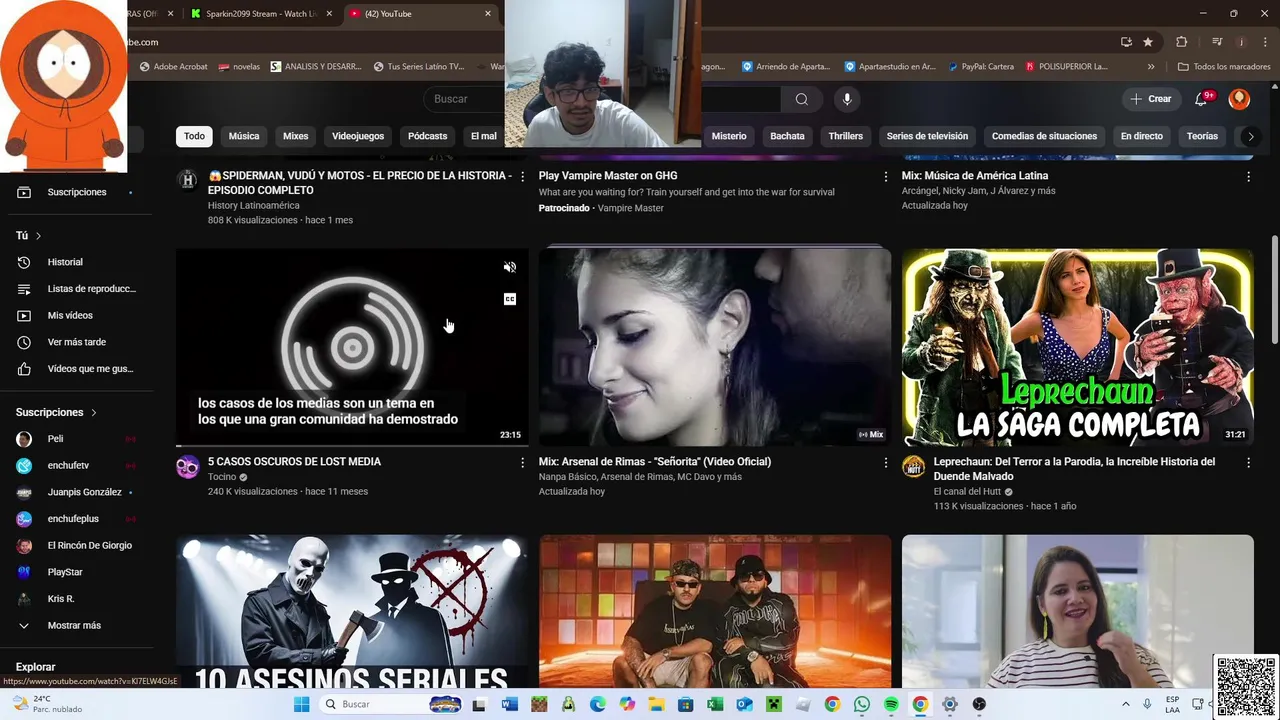Image resolution: width=1280 pixels, height=720 pixels.
Task: Select the Todo filter chip
Action: click(194, 136)
